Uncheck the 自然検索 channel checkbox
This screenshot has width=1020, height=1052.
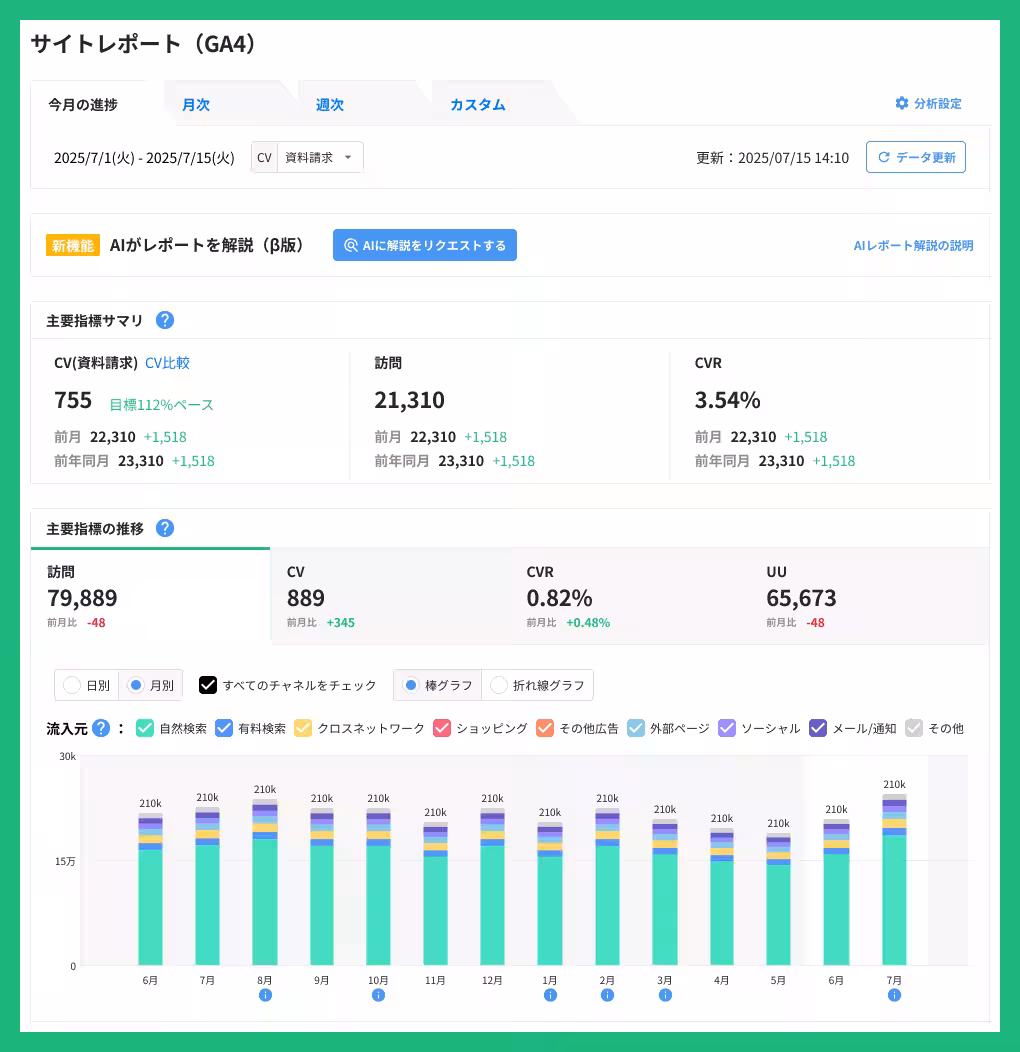coord(144,728)
